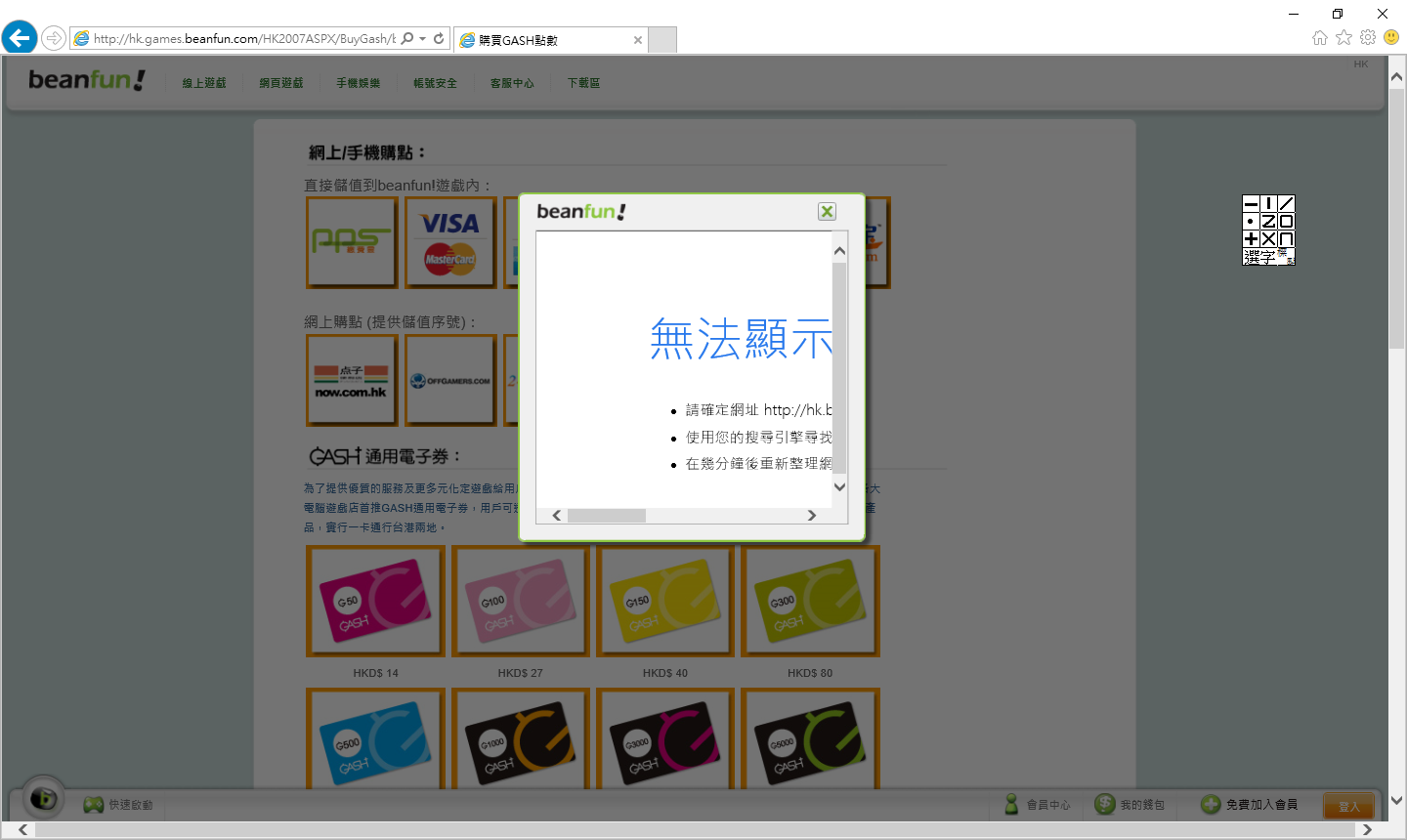Select the G300 GASH card HKD$ 80
This screenshot has width=1407, height=840.
(x=810, y=601)
